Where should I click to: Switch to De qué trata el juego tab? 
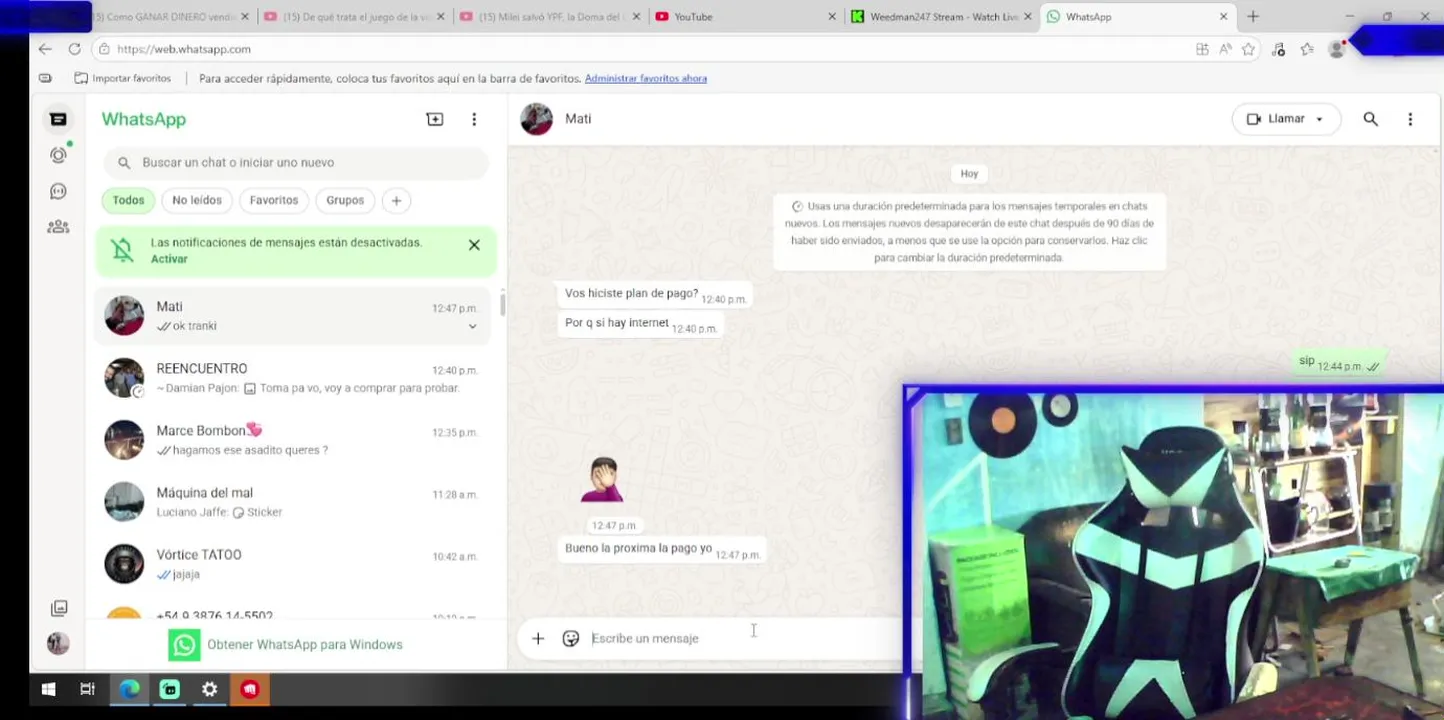pyautogui.click(x=353, y=17)
